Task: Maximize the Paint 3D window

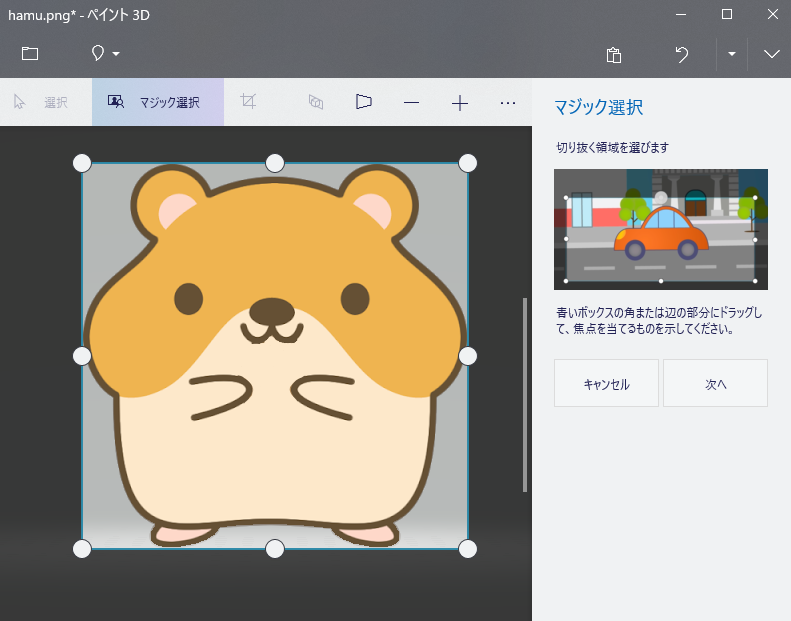Action: pos(727,14)
